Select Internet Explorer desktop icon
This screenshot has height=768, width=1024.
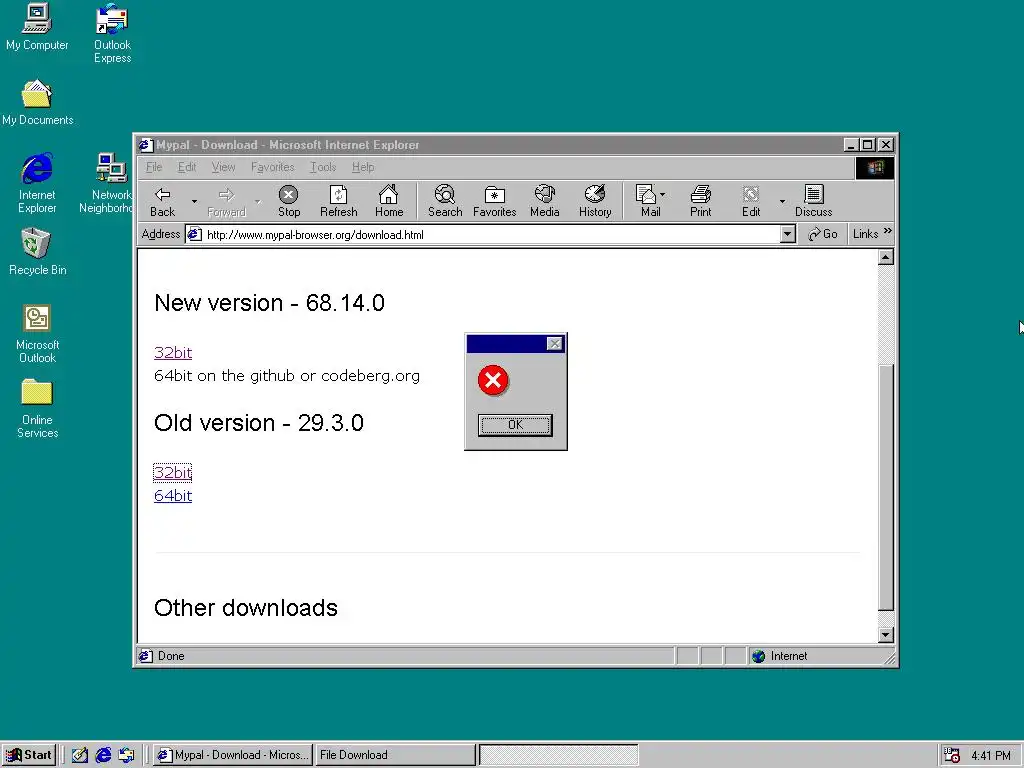click(37, 184)
